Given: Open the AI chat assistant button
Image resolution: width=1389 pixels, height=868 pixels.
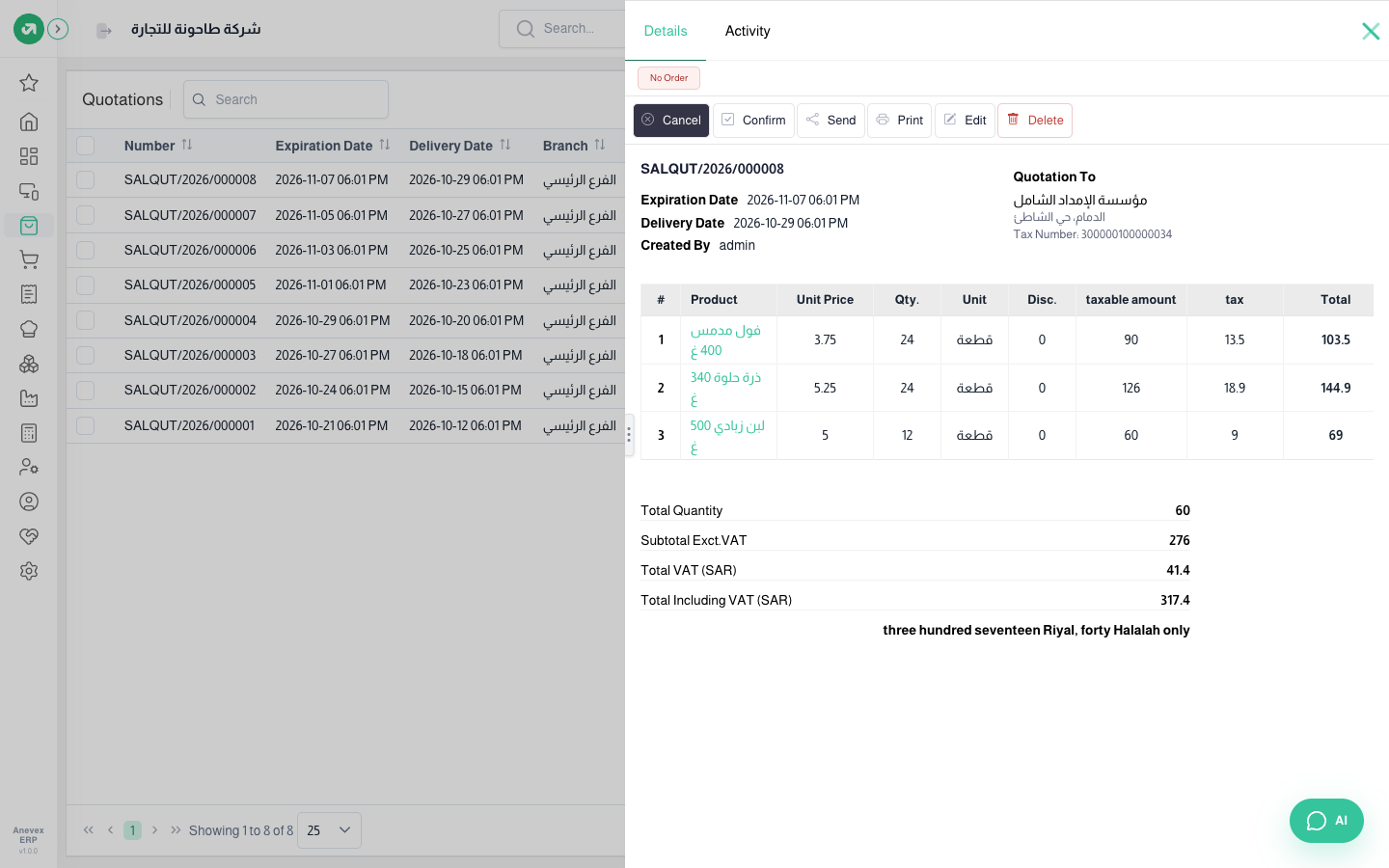Looking at the screenshot, I should (1326, 821).
